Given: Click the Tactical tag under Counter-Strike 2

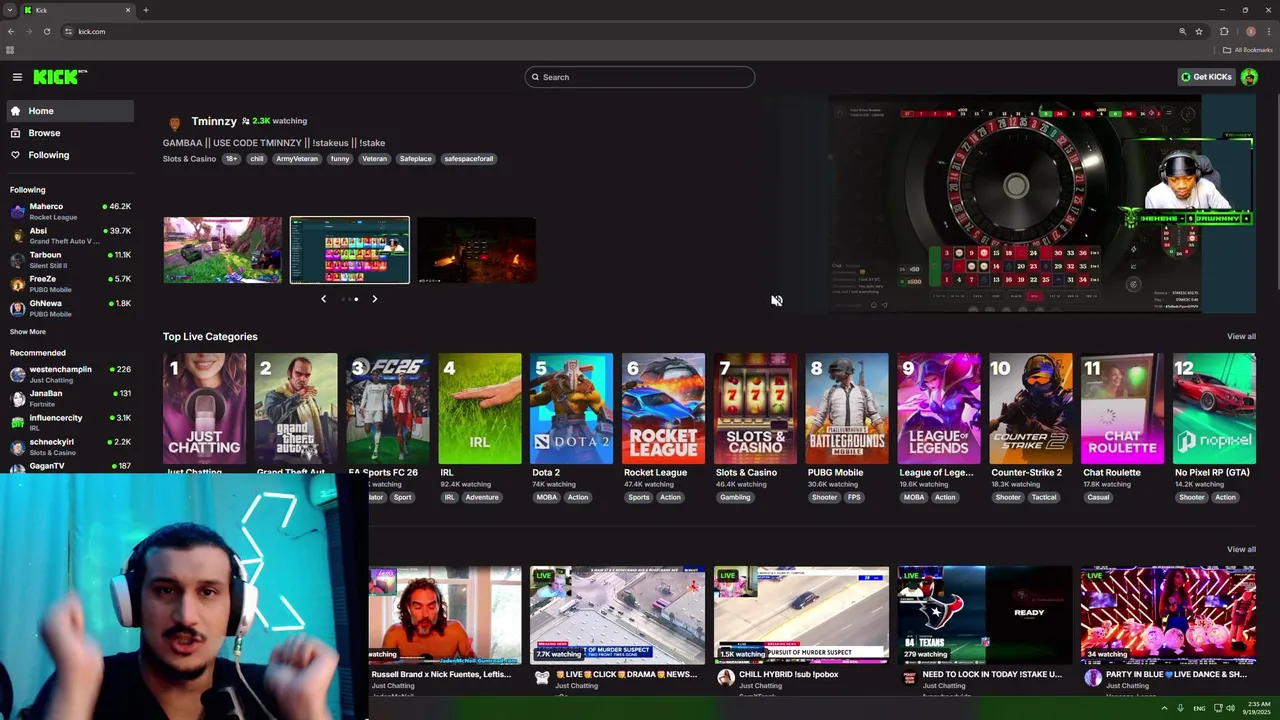Looking at the screenshot, I should click(1044, 497).
